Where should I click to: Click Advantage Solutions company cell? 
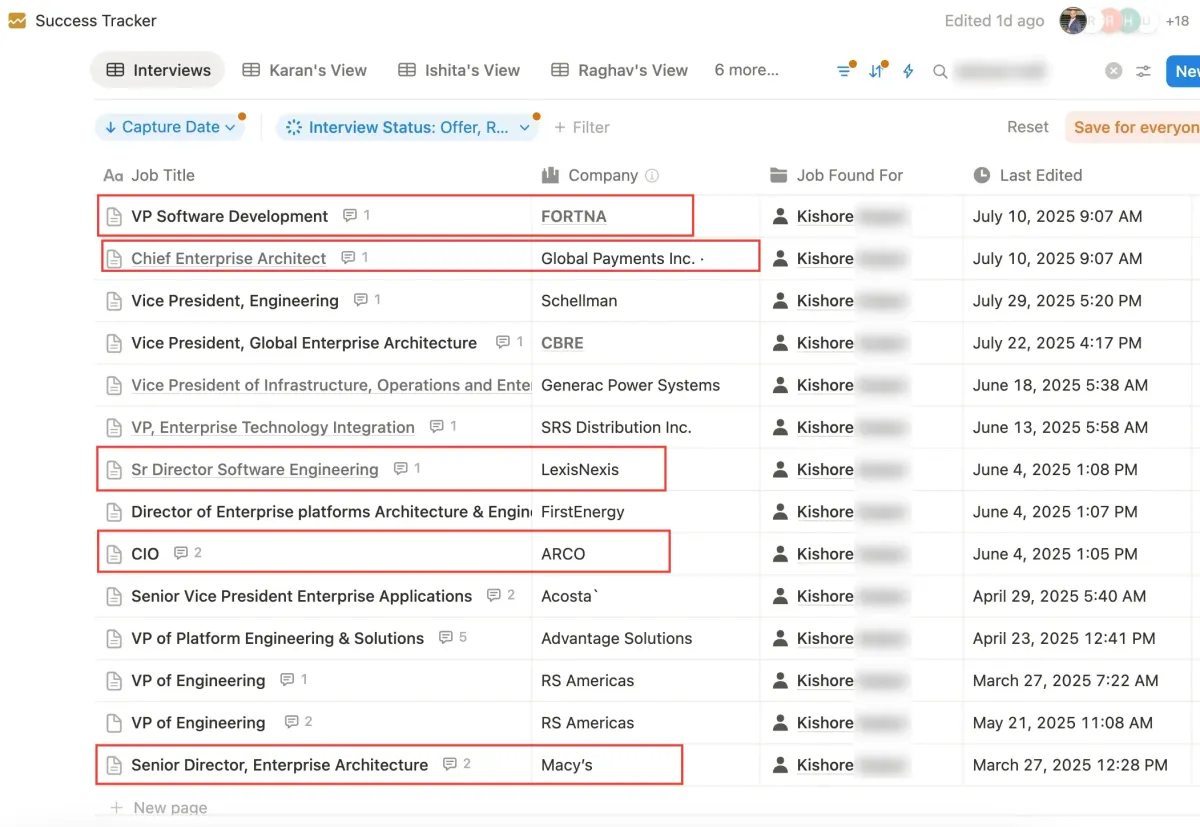(616, 638)
